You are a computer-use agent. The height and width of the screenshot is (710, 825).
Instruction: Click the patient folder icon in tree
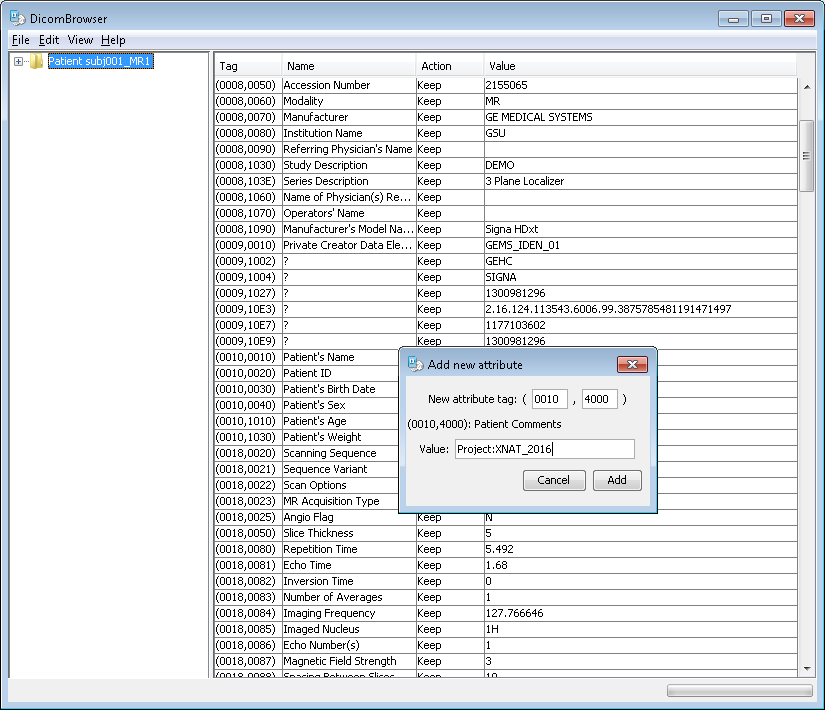pyautogui.click(x=37, y=62)
